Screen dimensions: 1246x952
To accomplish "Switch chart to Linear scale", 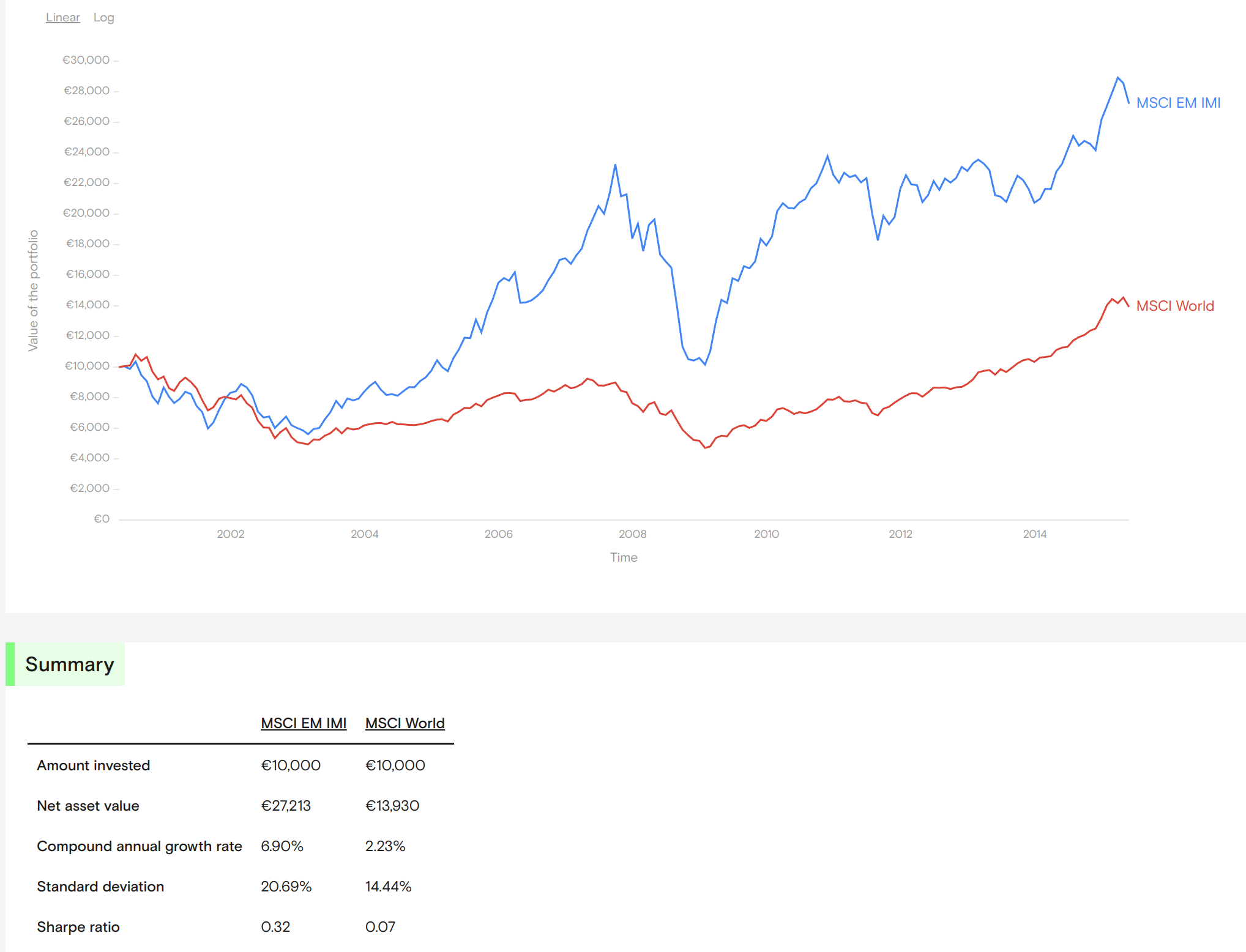I will tap(62, 18).
